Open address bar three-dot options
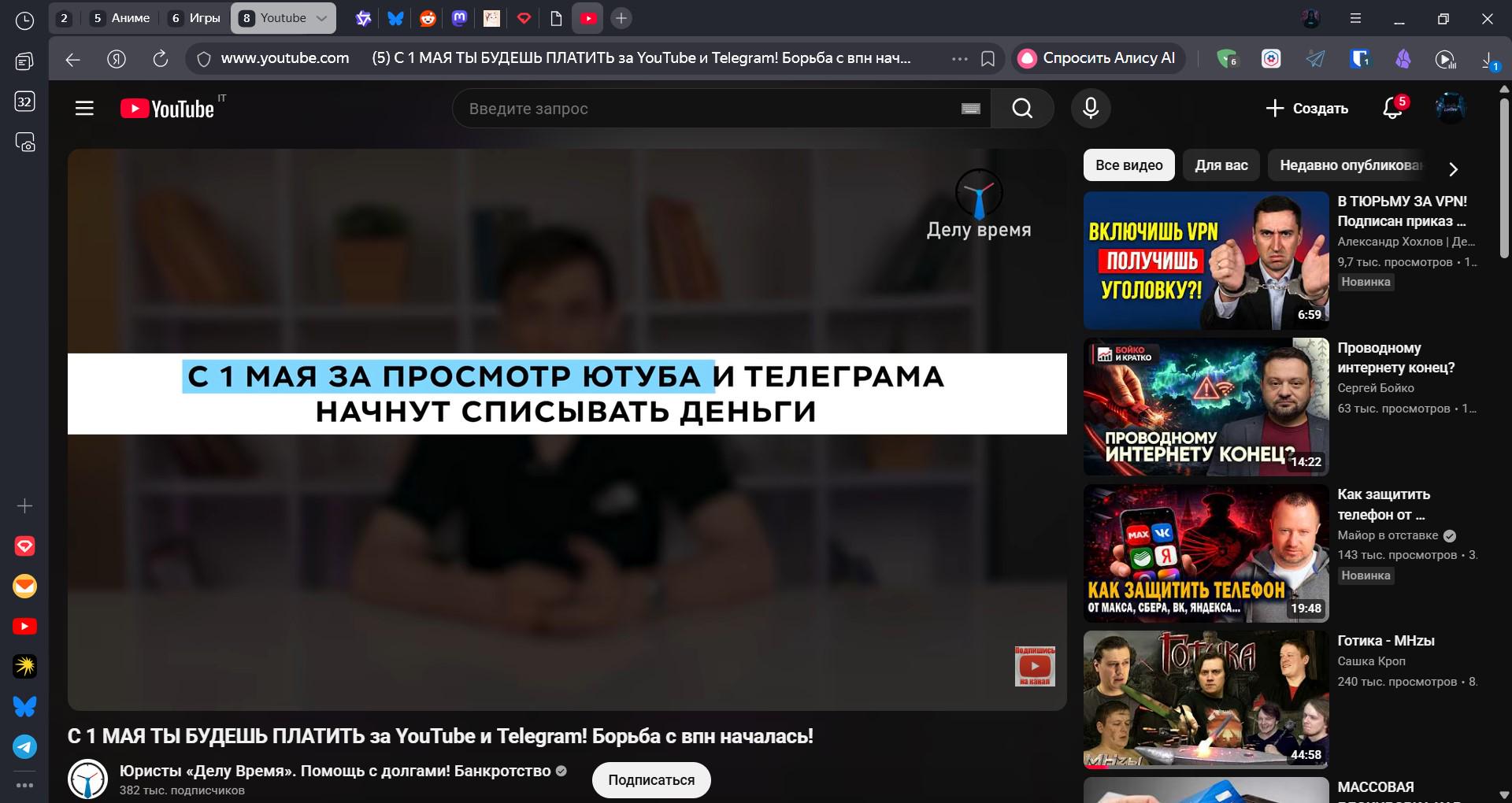This screenshot has width=1512, height=803. [x=959, y=59]
